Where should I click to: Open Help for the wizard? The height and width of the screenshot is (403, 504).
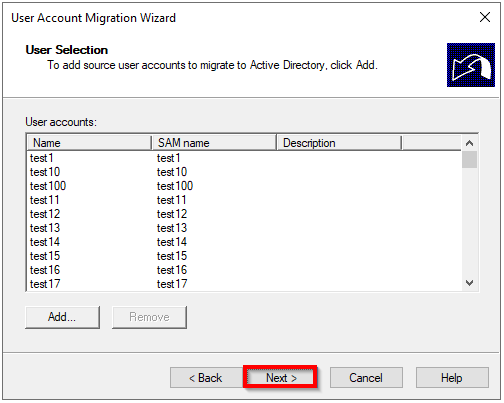pyautogui.click(x=452, y=378)
